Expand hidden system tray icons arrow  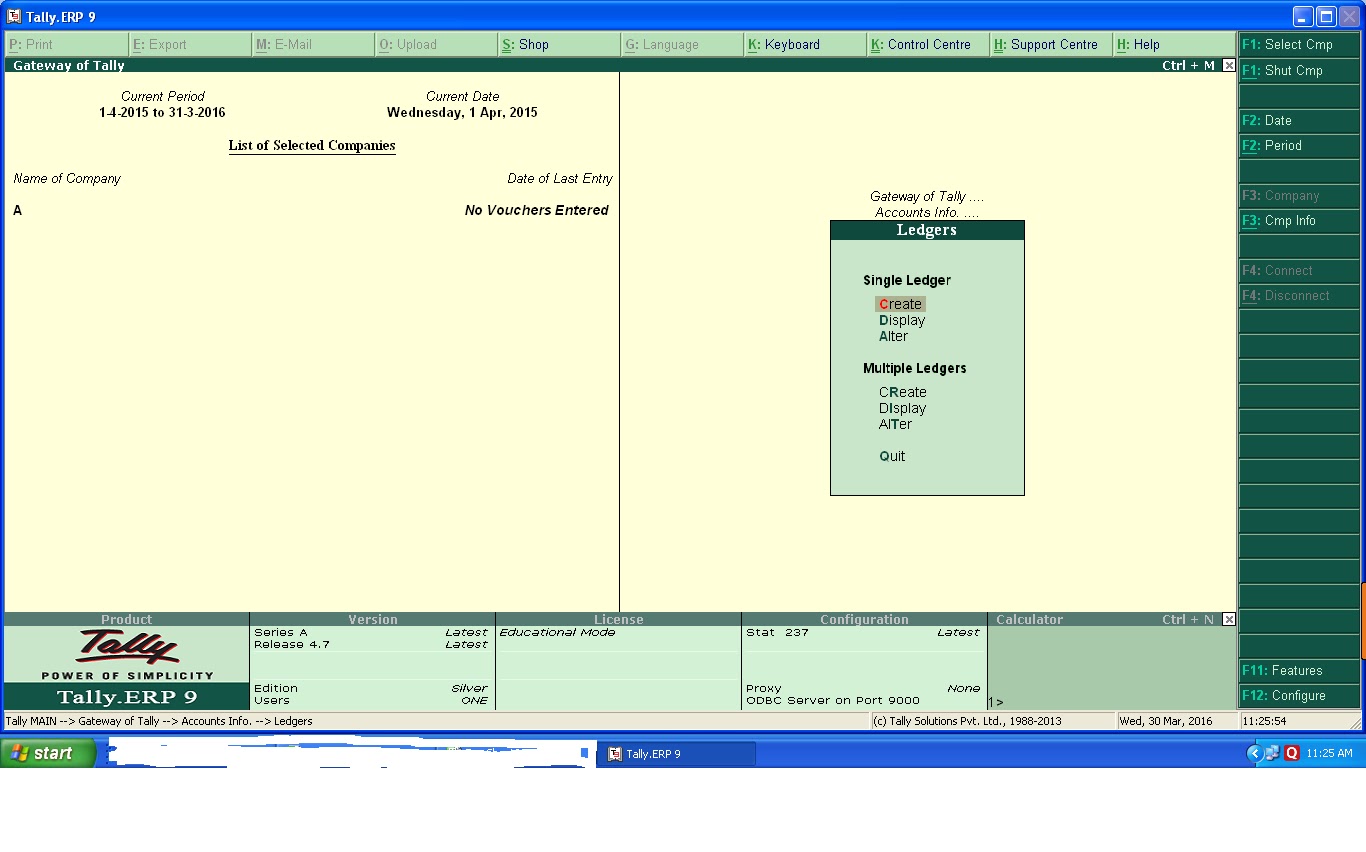point(1254,753)
